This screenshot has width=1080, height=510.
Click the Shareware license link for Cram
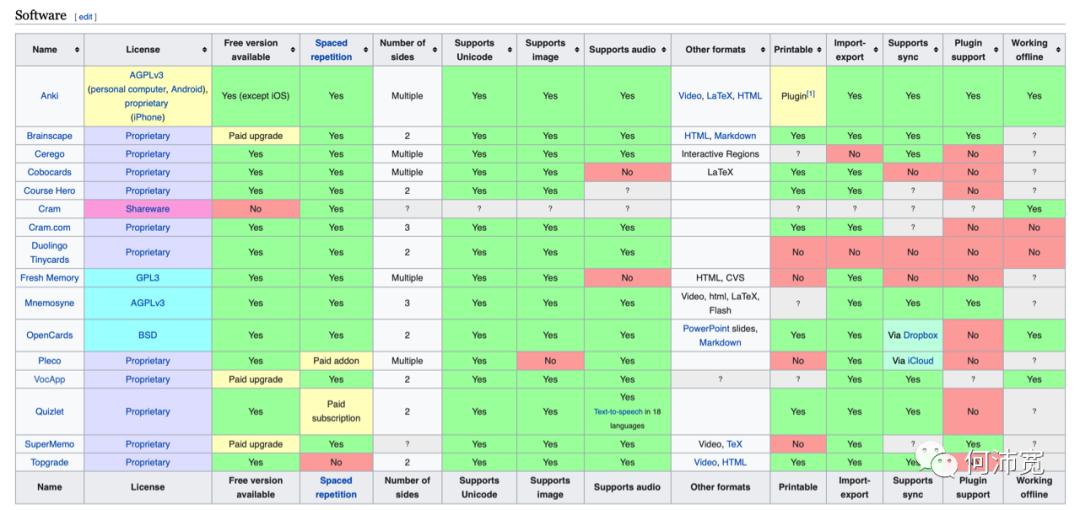click(x=148, y=209)
